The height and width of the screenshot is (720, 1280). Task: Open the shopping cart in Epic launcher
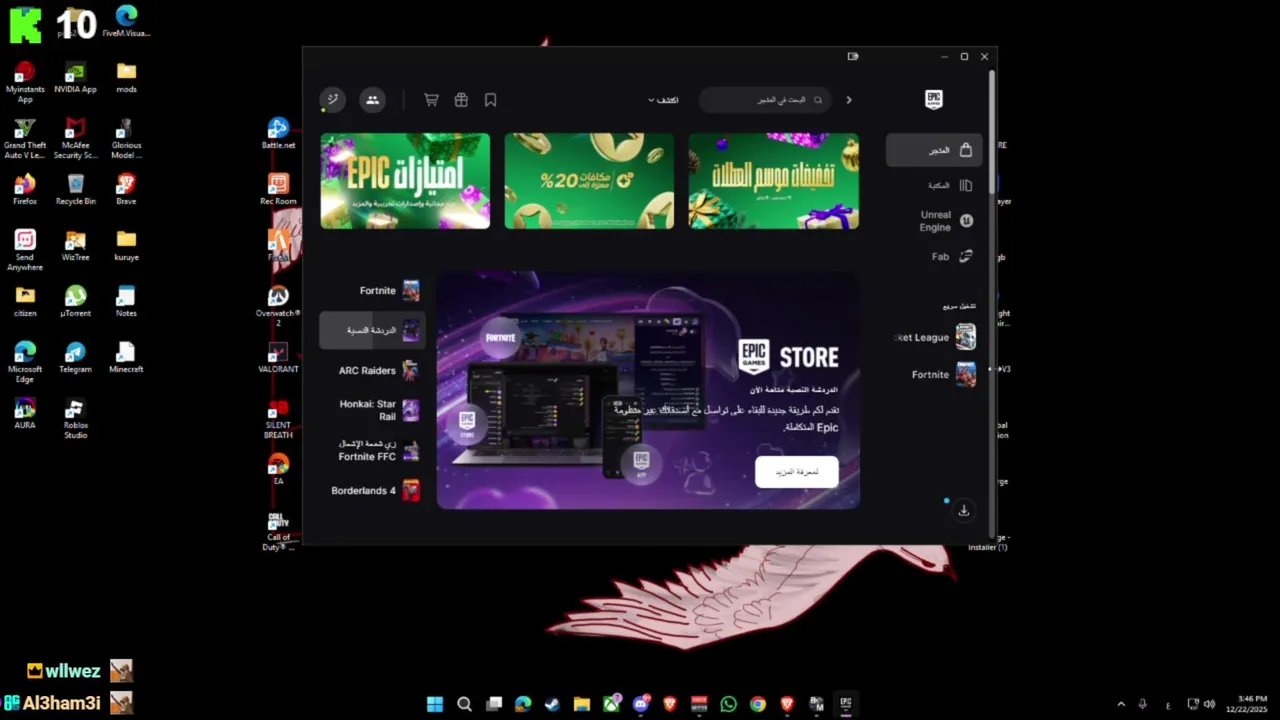click(431, 100)
